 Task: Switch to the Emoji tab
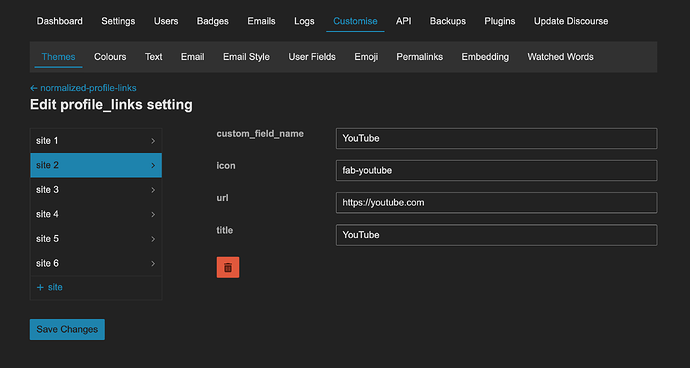366,57
